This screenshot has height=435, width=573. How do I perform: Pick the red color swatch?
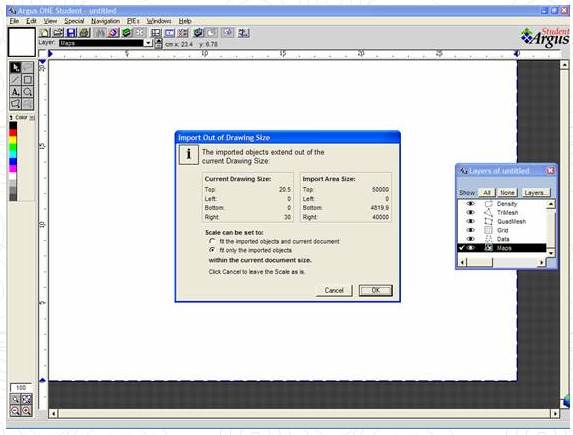click(x=13, y=132)
